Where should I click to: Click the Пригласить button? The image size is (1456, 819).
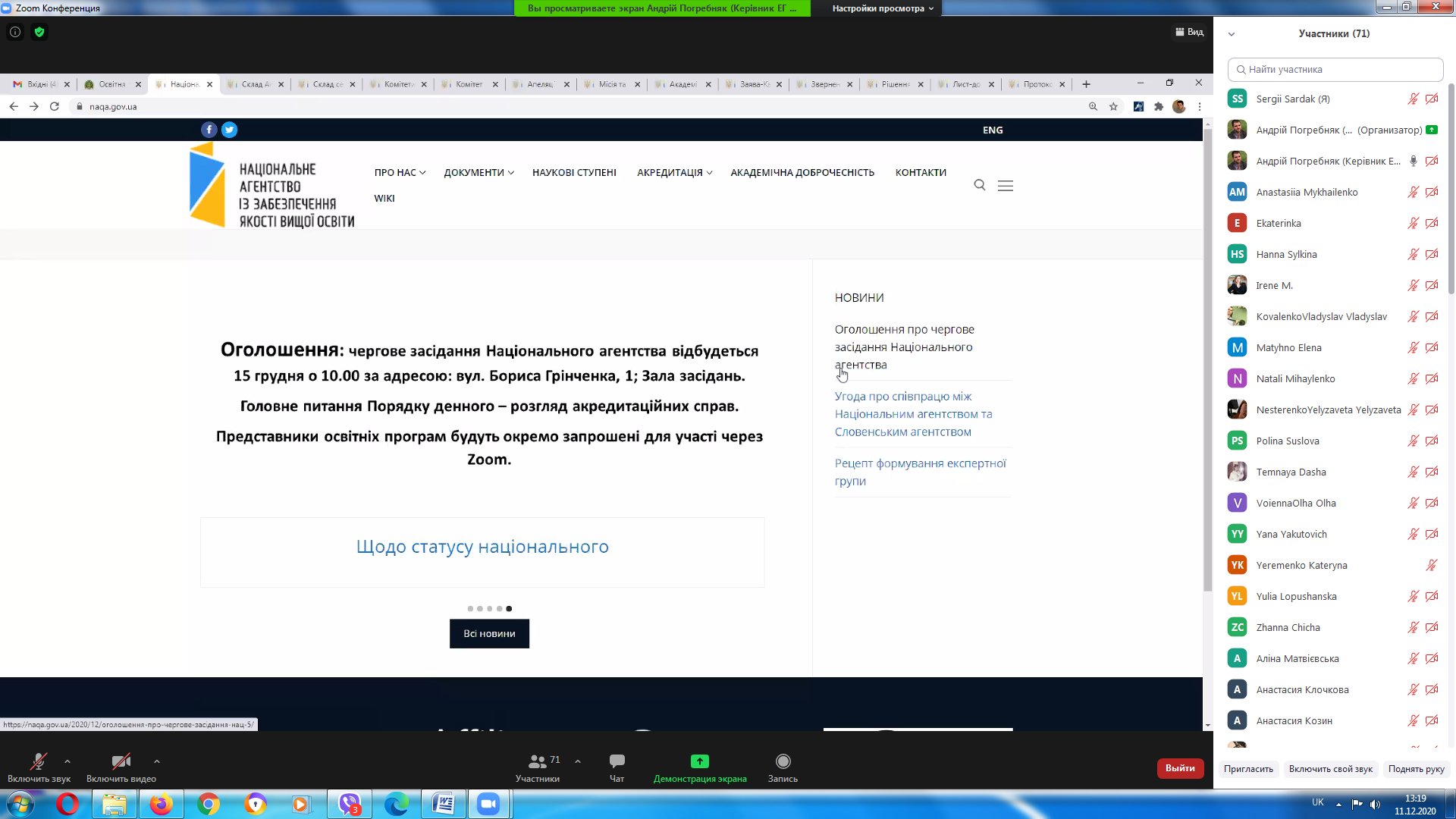[1248, 769]
